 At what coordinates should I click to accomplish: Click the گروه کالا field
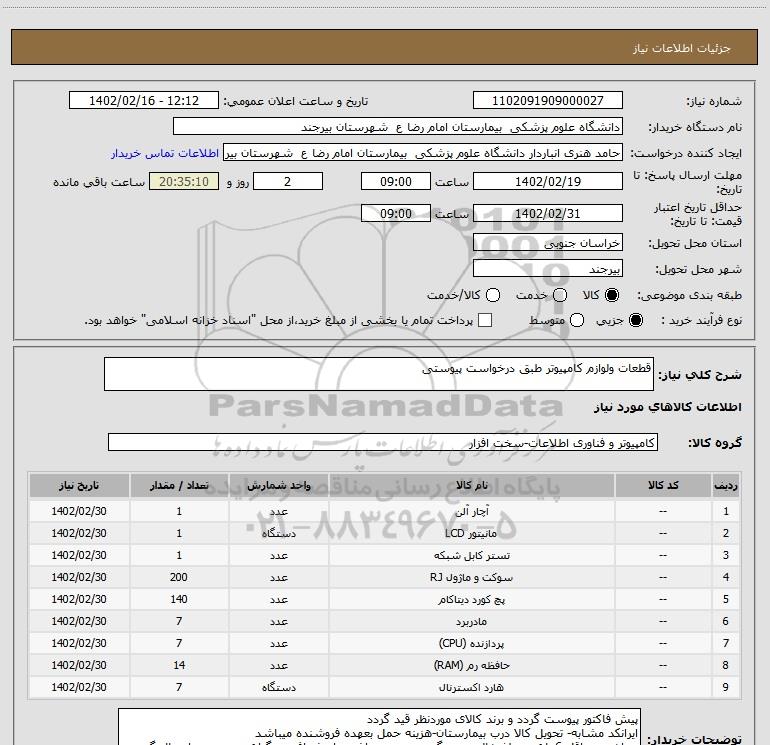pos(383,442)
